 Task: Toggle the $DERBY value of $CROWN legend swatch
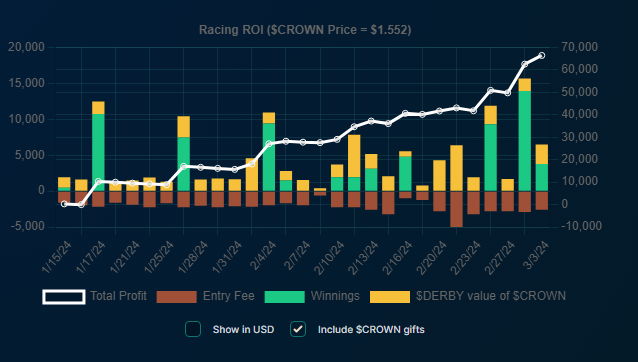coord(390,297)
